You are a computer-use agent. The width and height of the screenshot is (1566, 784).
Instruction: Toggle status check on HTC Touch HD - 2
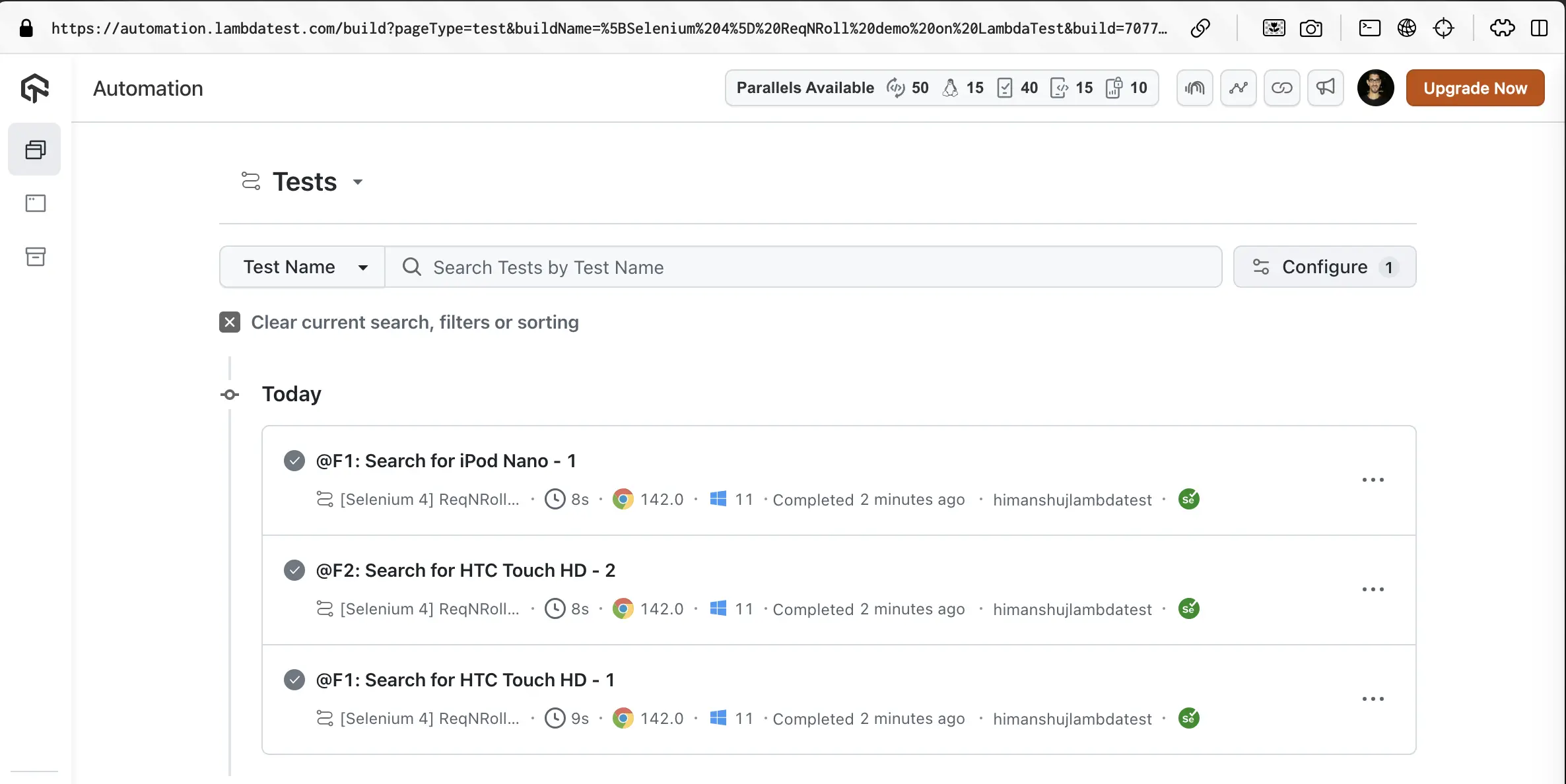pyautogui.click(x=294, y=570)
